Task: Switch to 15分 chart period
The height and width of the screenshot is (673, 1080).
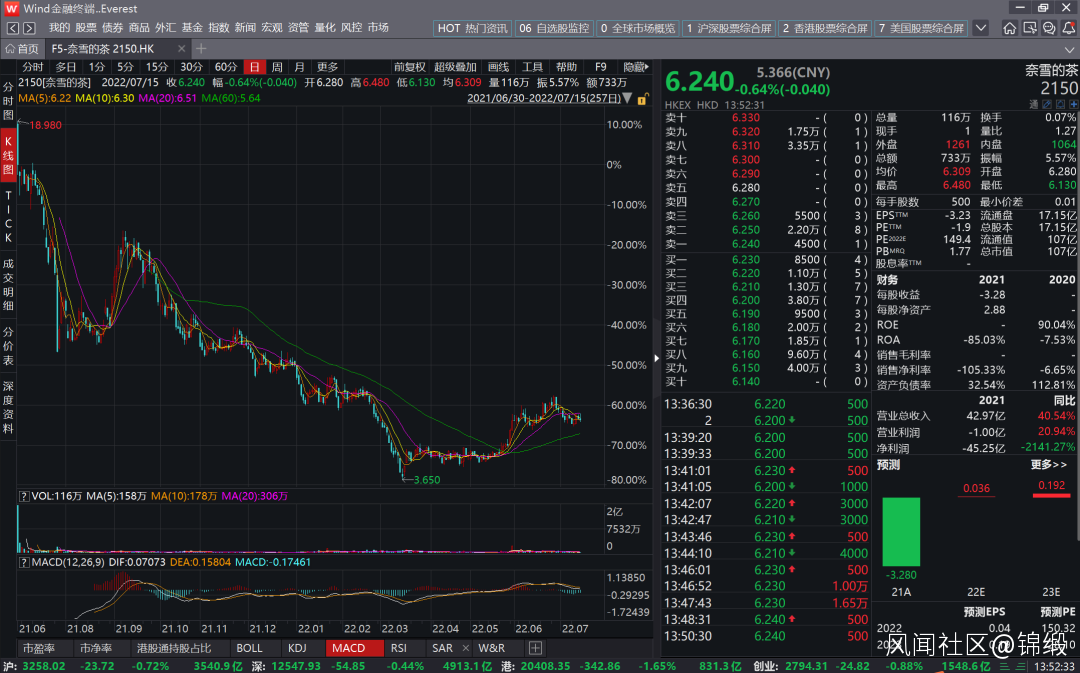Action: (x=156, y=67)
